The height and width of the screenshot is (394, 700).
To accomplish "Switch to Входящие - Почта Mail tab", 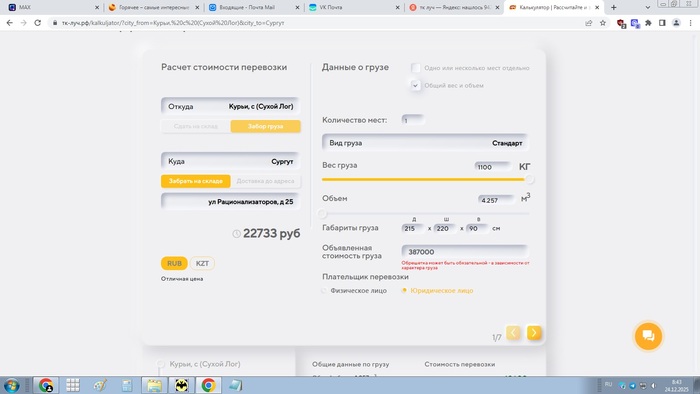I will [254, 8].
